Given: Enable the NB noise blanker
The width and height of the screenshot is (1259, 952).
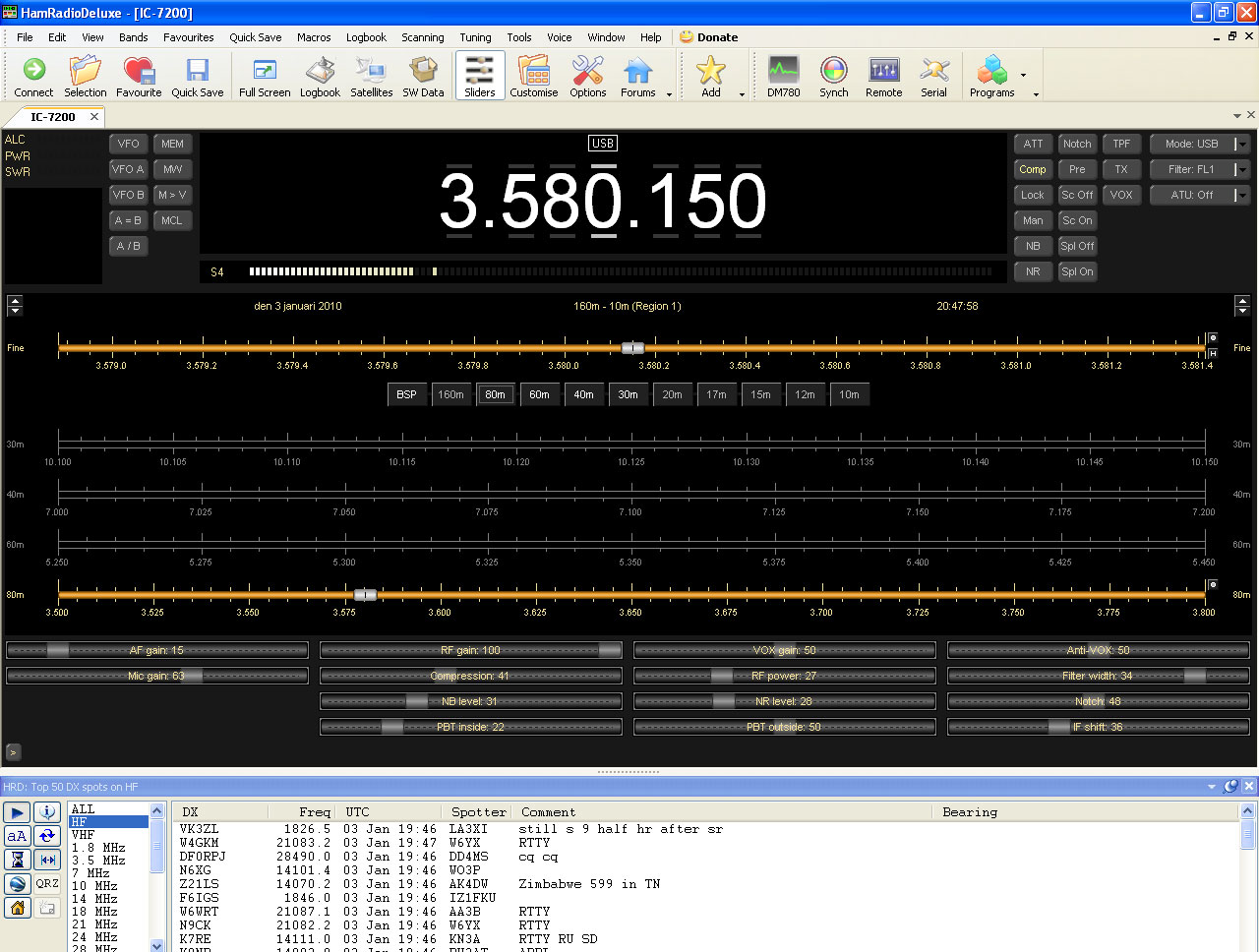Looking at the screenshot, I should pyautogui.click(x=1033, y=246).
